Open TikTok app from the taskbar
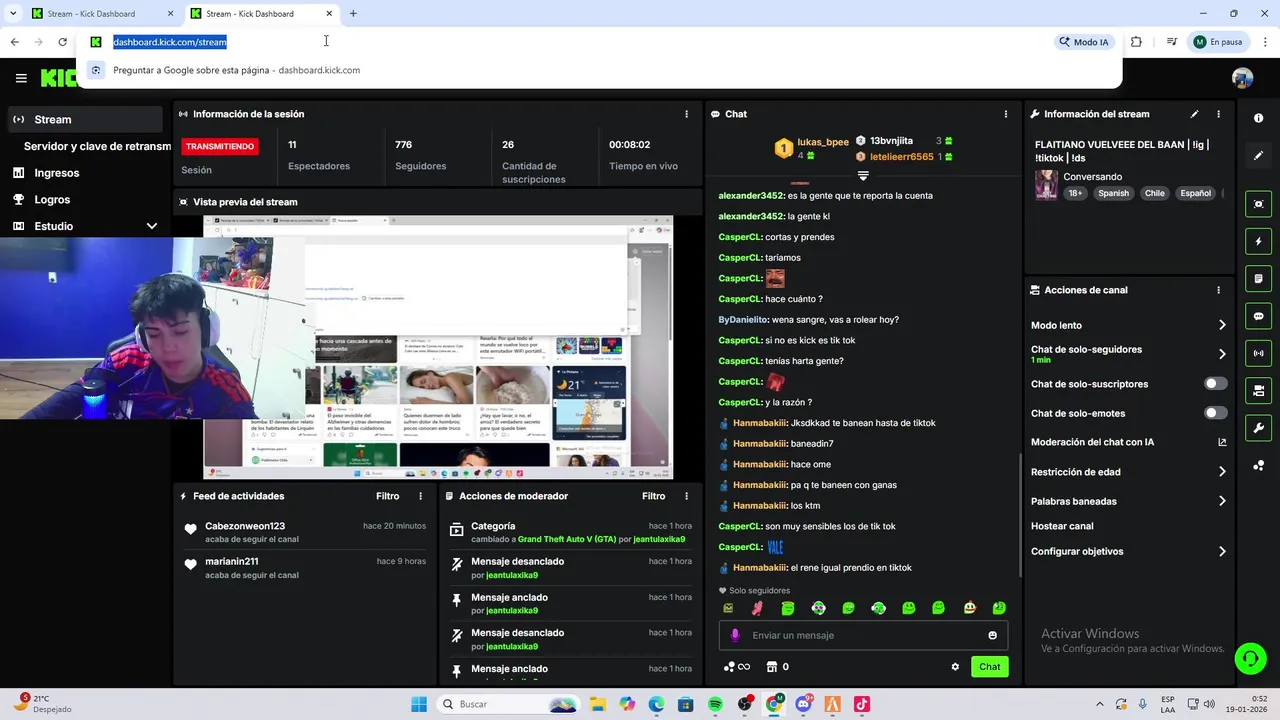The height and width of the screenshot is (720, 1280). pyautogui.click(x=862, y=704)
